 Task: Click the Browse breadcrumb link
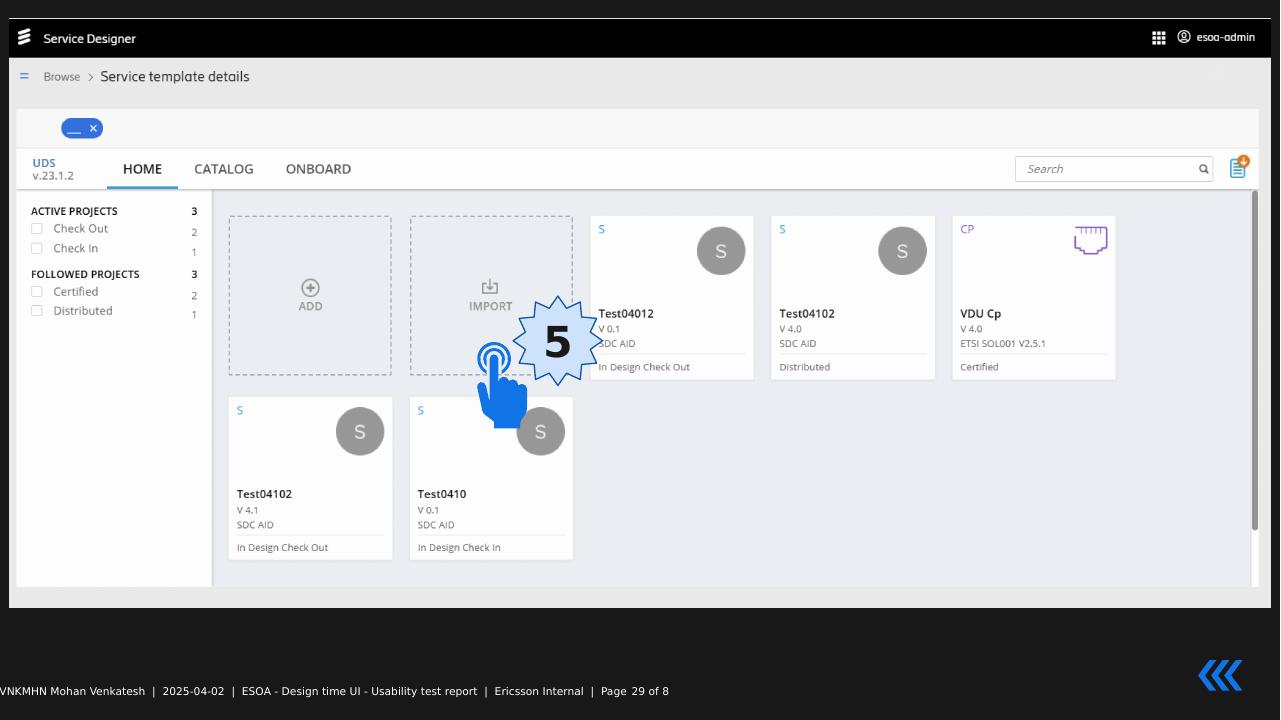[x=62, y=77]
